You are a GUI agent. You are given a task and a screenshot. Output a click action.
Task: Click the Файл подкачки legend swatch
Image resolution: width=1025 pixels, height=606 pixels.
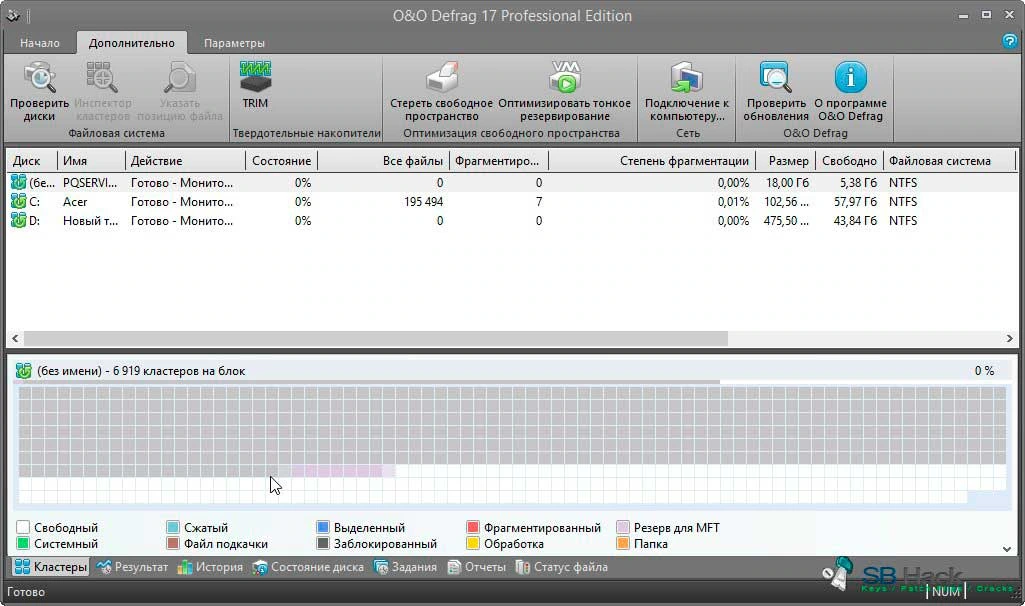(173, 543)
